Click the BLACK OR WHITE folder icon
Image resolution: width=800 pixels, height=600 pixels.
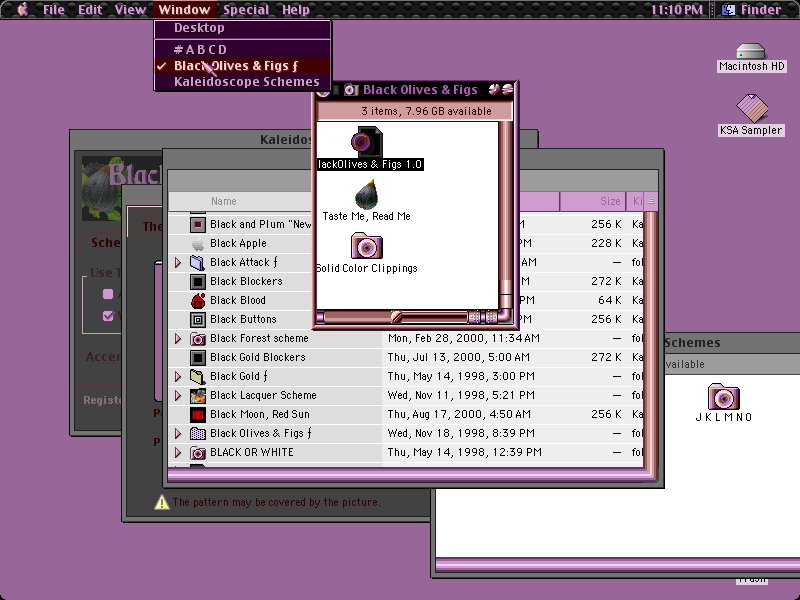point(198,452)
